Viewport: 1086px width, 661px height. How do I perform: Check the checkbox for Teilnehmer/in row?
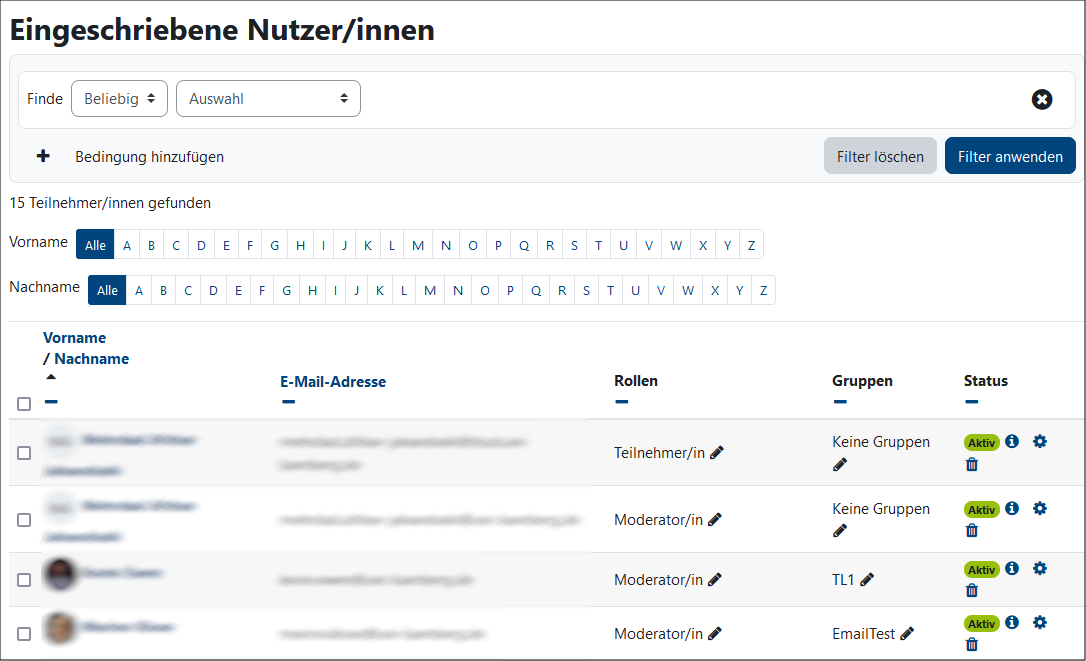coord(24,453)
